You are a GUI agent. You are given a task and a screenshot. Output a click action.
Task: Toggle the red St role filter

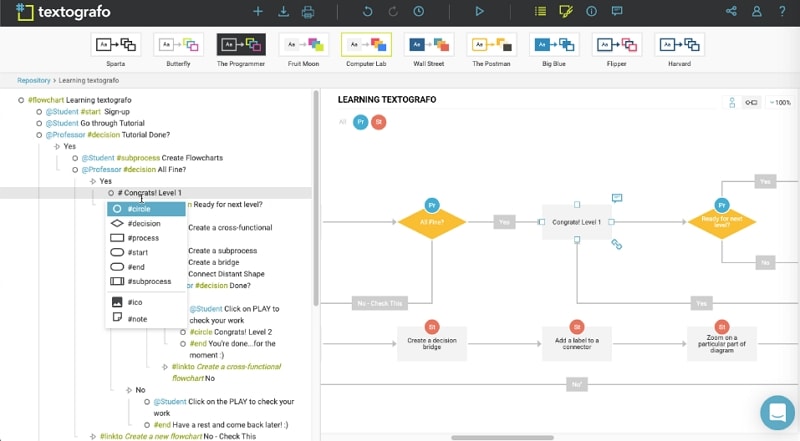coord(379,122)
